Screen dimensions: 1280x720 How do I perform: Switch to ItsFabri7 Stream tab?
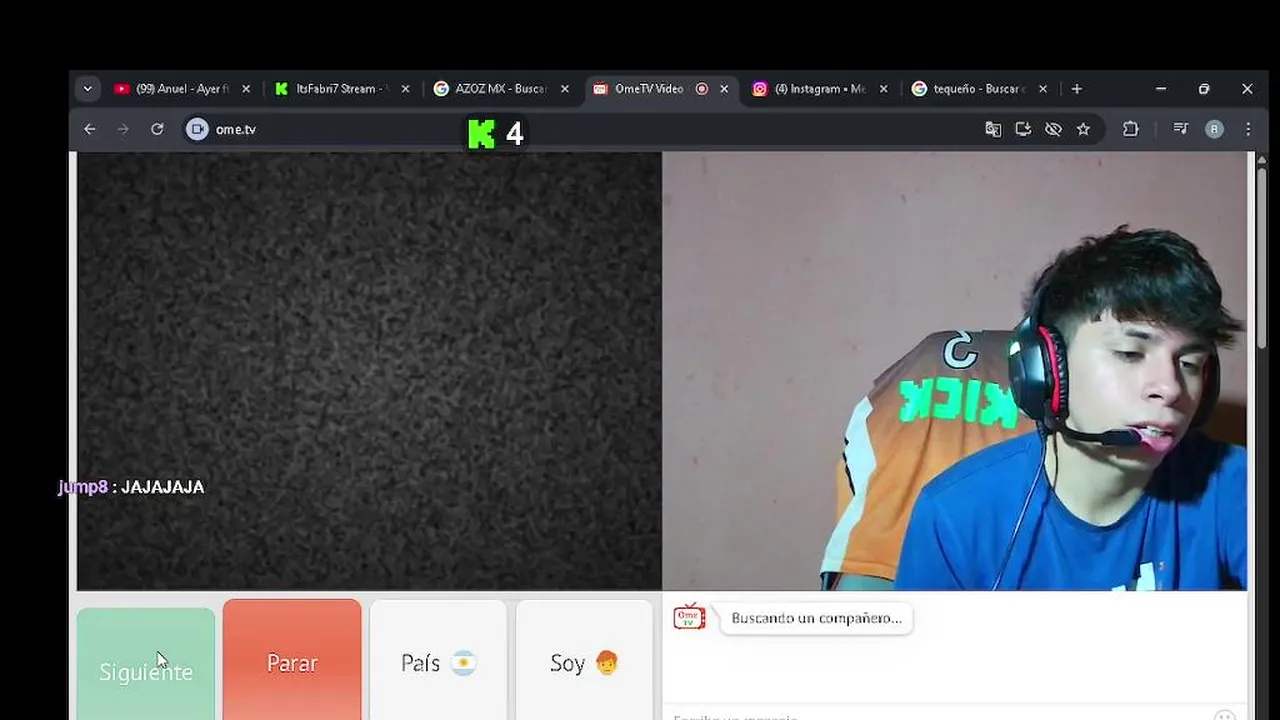[x=341, y=89]
